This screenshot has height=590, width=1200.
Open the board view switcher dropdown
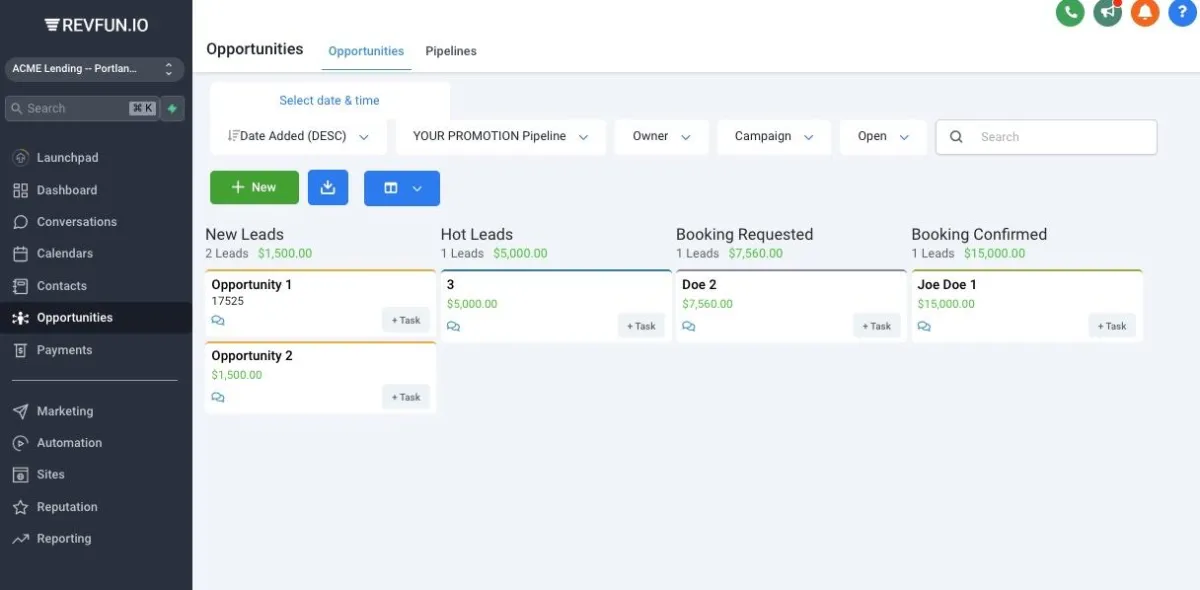coord(402,188)
